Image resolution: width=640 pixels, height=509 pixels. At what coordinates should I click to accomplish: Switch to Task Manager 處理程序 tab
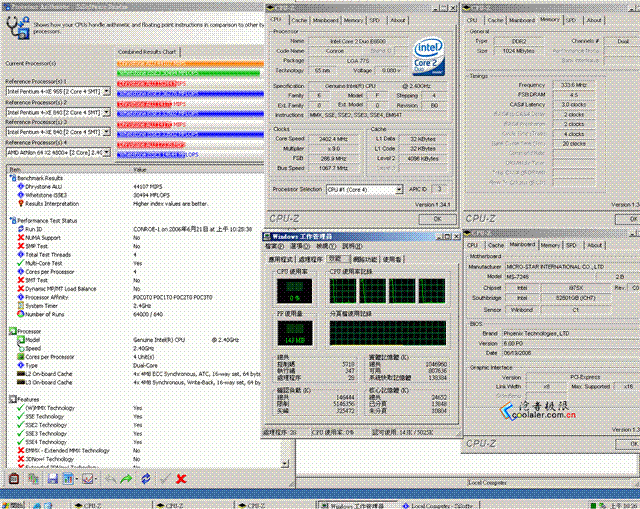click(x=311, y=259)
